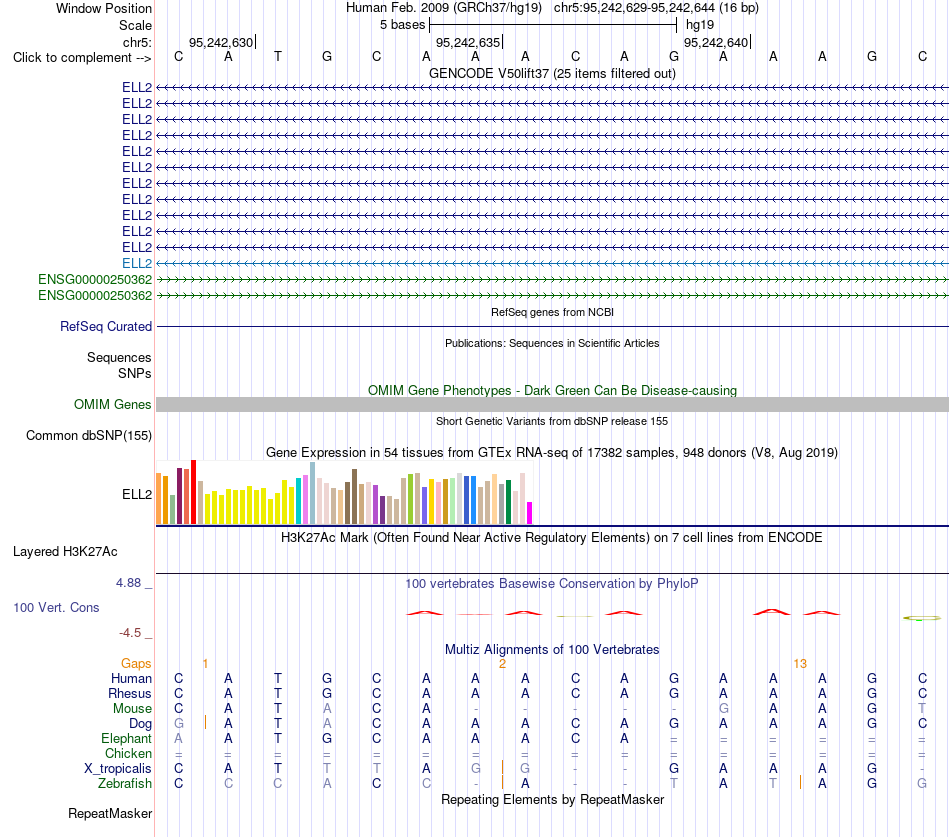
Task: Click the 100 Vert. Cons track label
Action: pyautogui.click(x=56, y=607)
